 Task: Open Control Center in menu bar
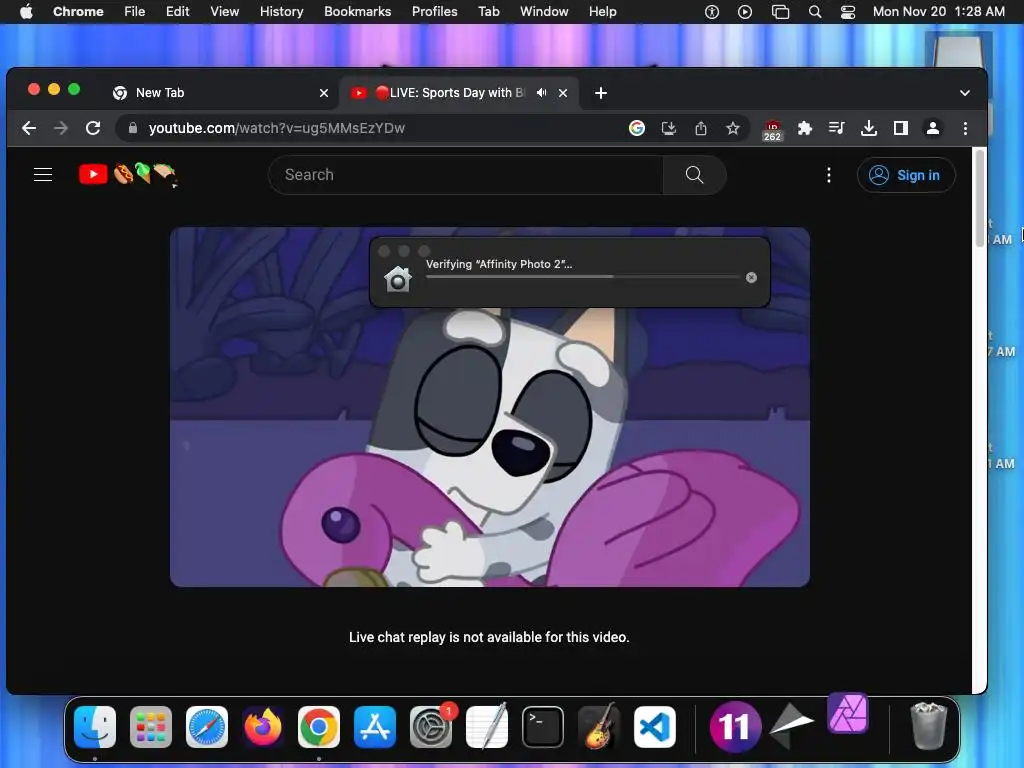848,12
